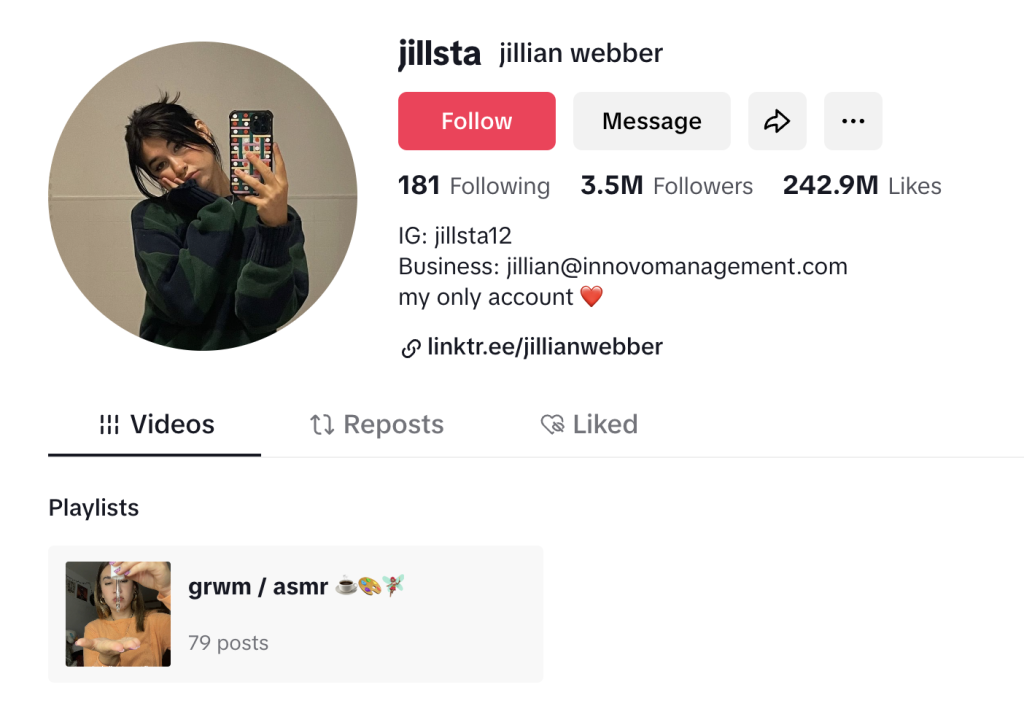Open the grwm / asmr playlist thumbnail
The image size is (1024, 706).
pyautogui.click(x=118, y=614)
